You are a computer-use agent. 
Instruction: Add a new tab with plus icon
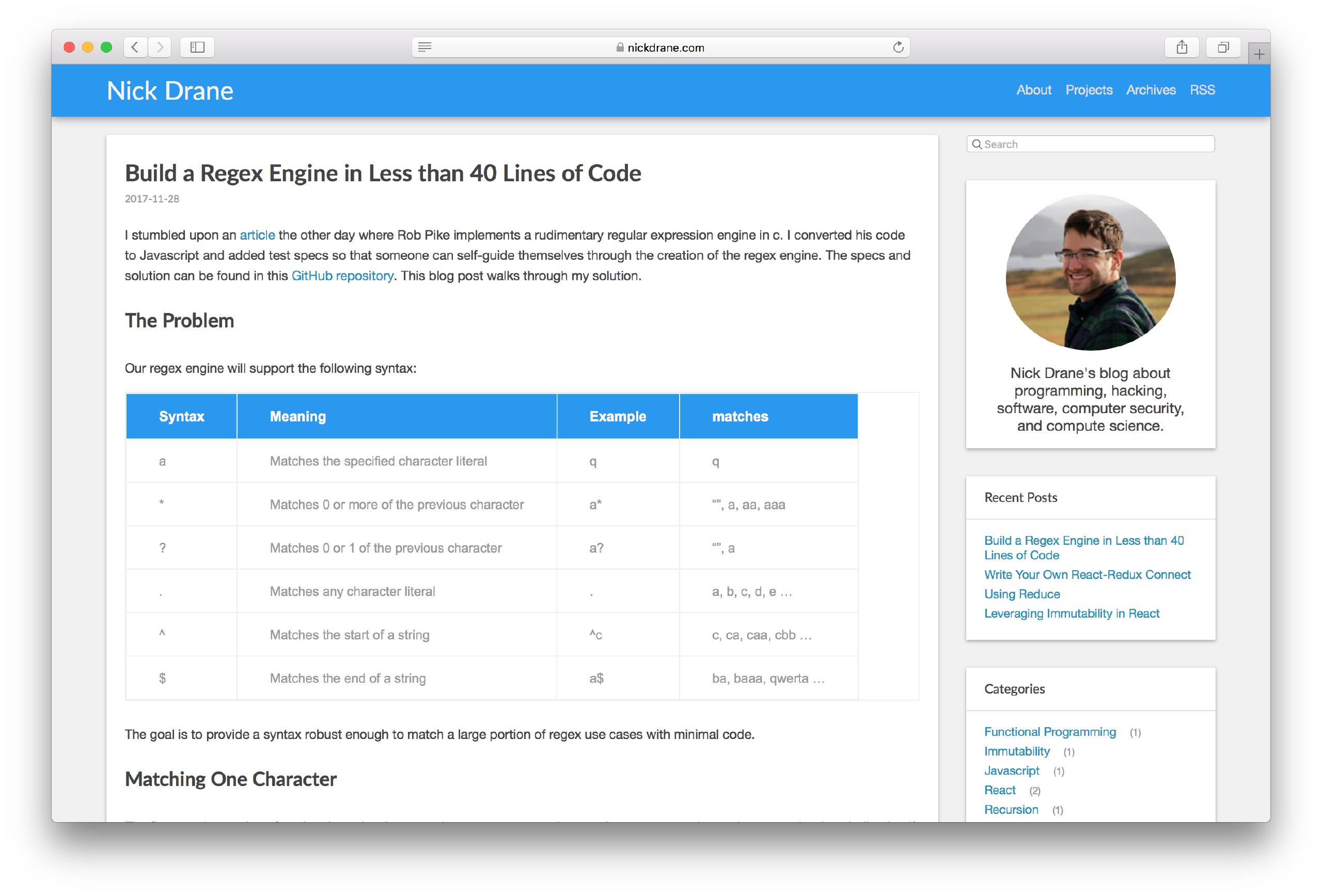pyautogui.click(x=1260, y=54)
